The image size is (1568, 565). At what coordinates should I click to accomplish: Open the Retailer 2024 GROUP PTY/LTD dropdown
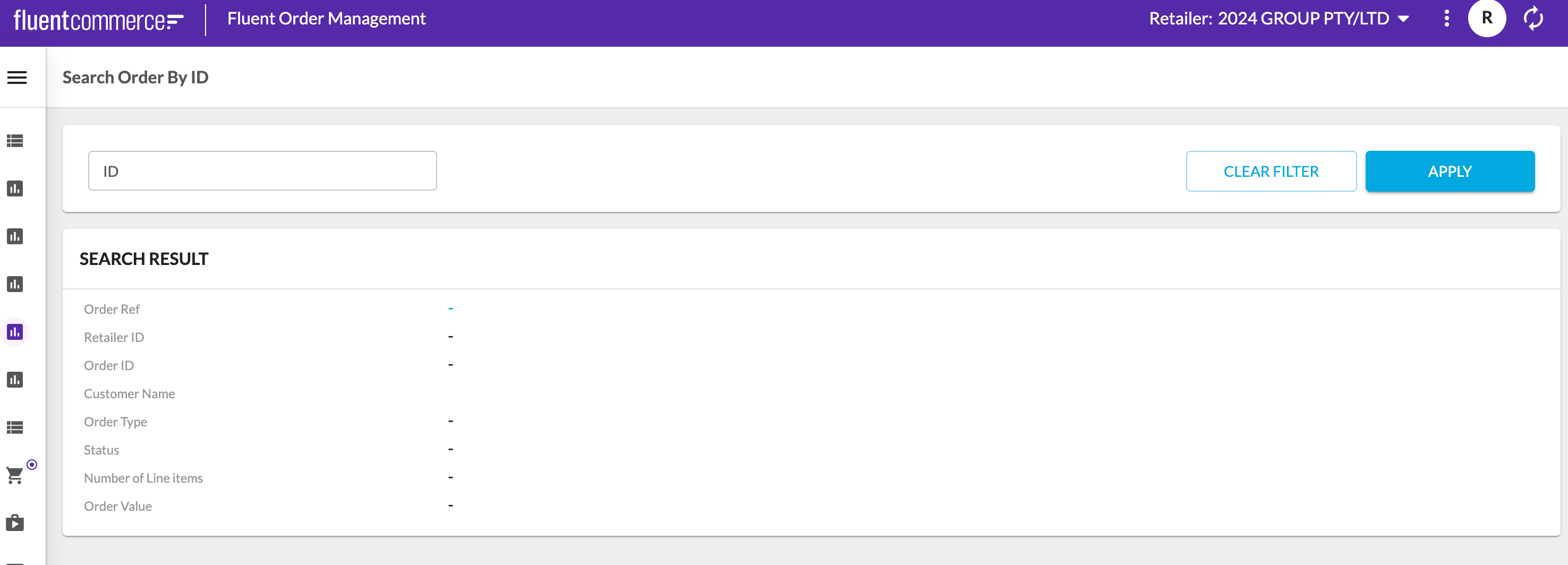(x=1269, y=18)
